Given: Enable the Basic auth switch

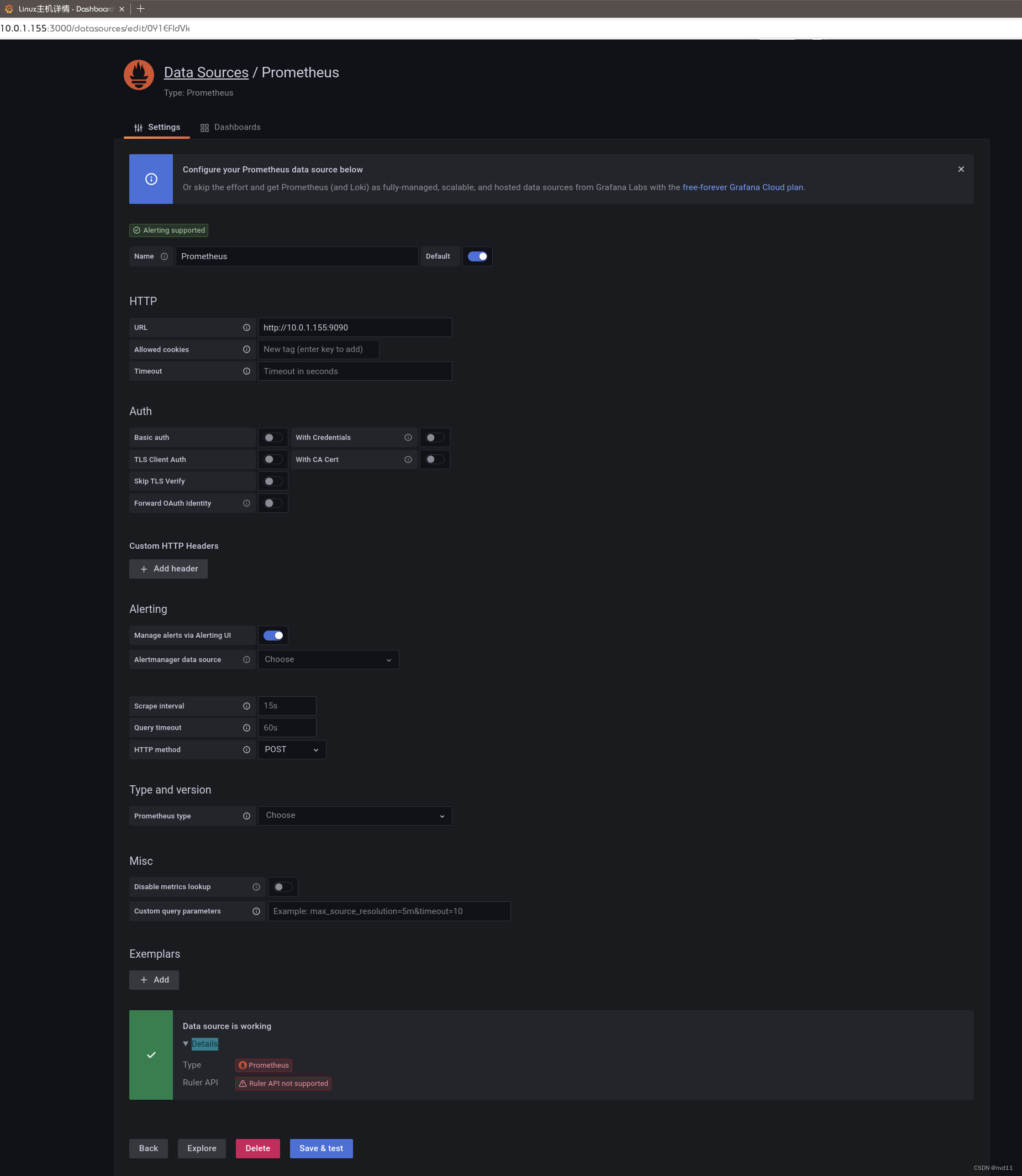Looking at the screenshot, I should pyautogui.click(x=273, y=438).
